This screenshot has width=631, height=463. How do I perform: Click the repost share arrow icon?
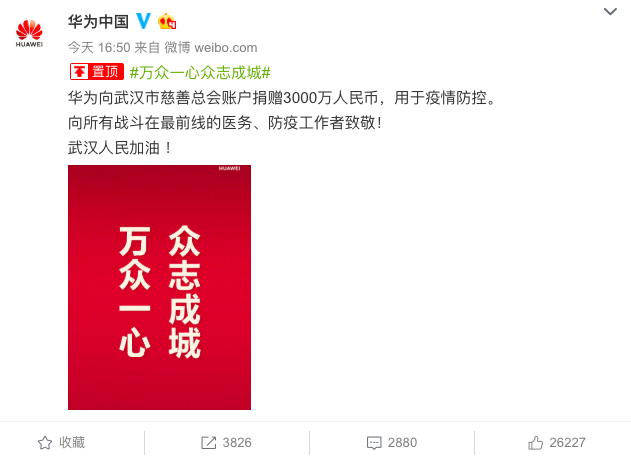[x=208, y=443]
